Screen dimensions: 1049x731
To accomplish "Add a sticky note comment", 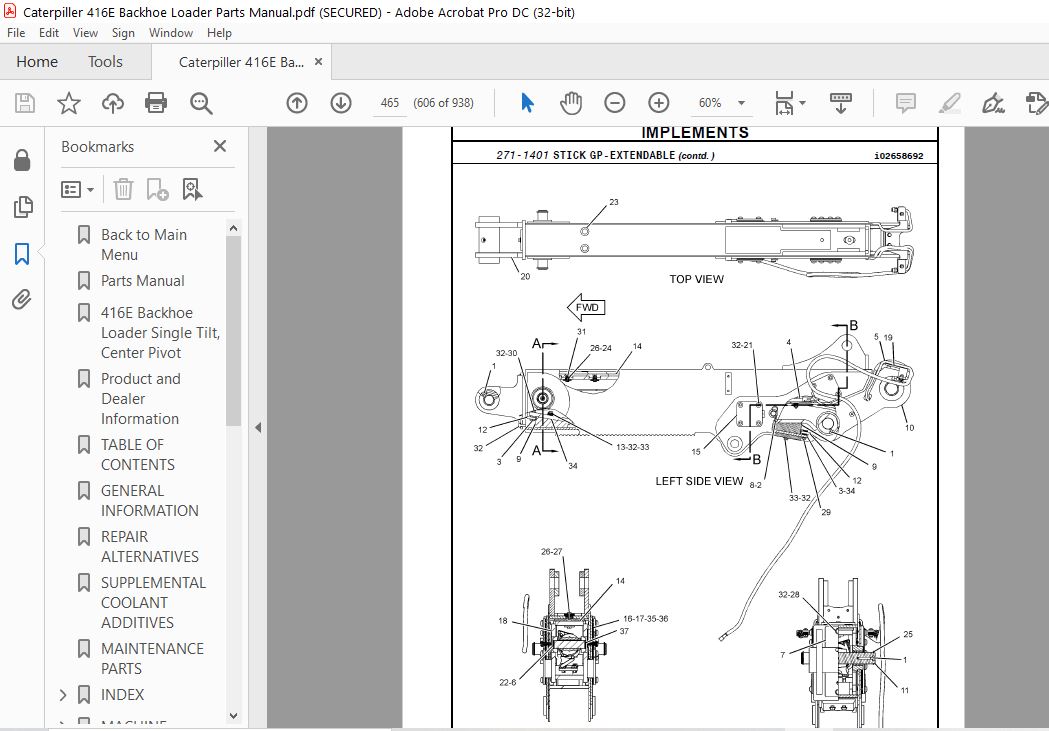I will tap(905, 103).
